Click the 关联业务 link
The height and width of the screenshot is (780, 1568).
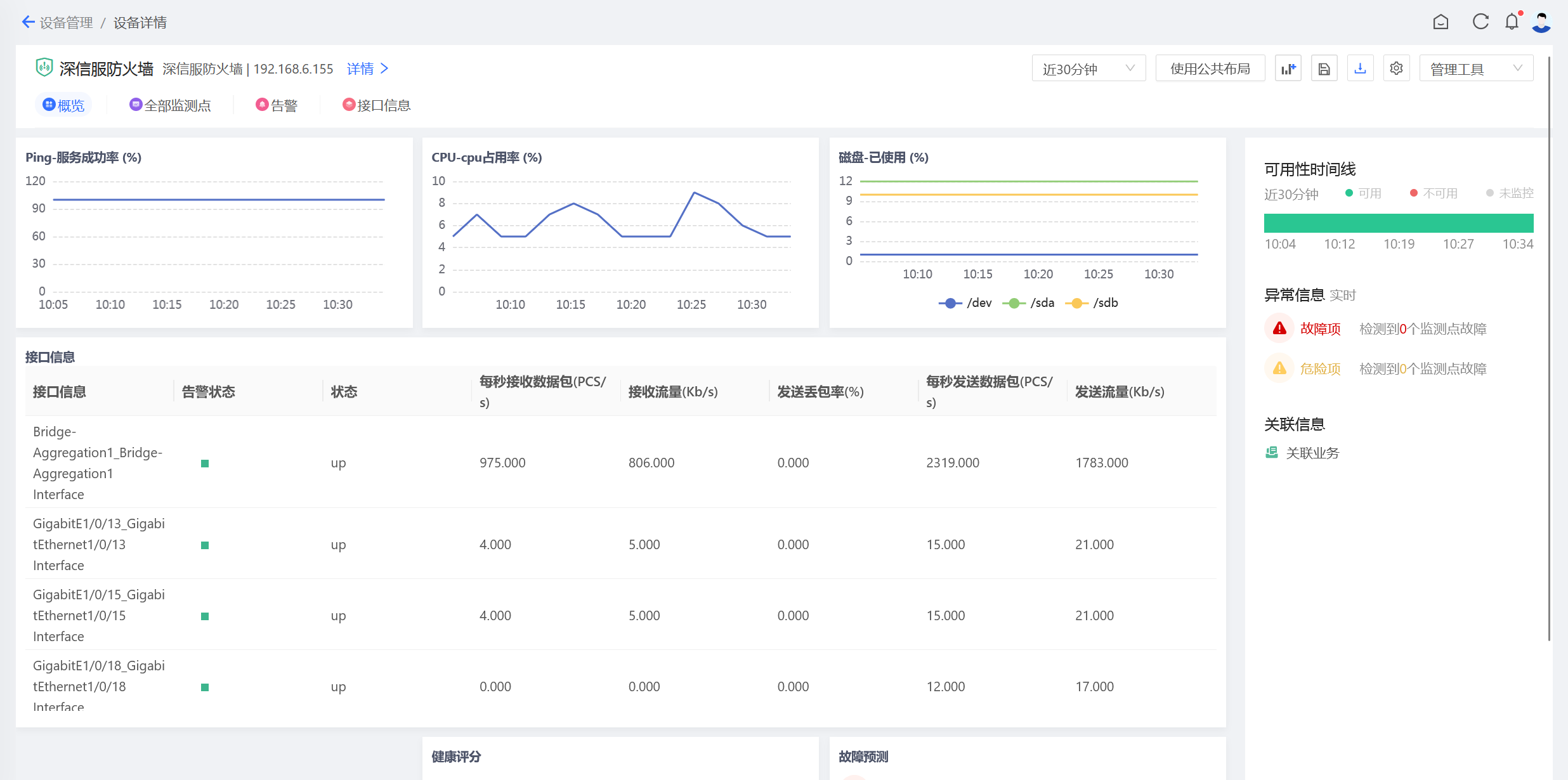point(1312,453)
